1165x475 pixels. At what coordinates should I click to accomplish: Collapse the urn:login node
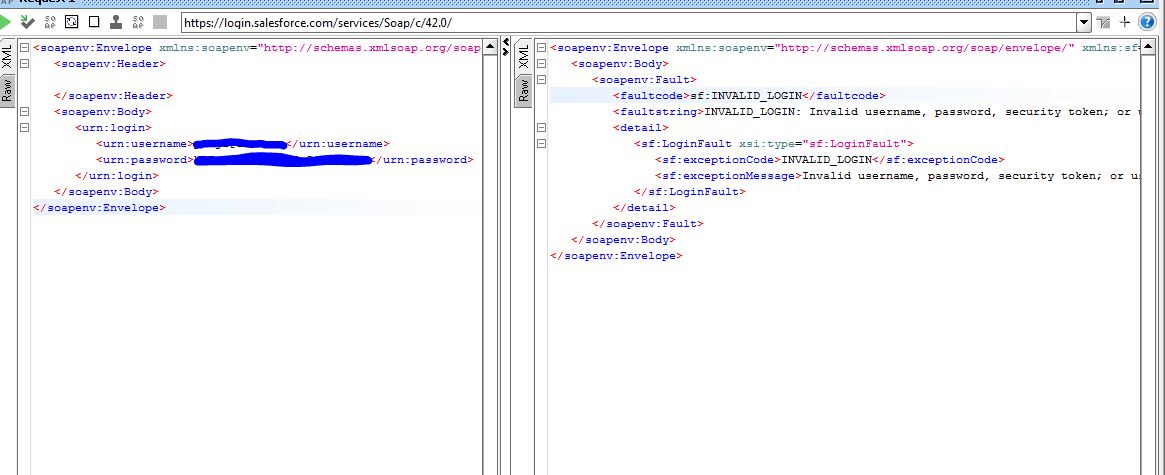(25, 128)
